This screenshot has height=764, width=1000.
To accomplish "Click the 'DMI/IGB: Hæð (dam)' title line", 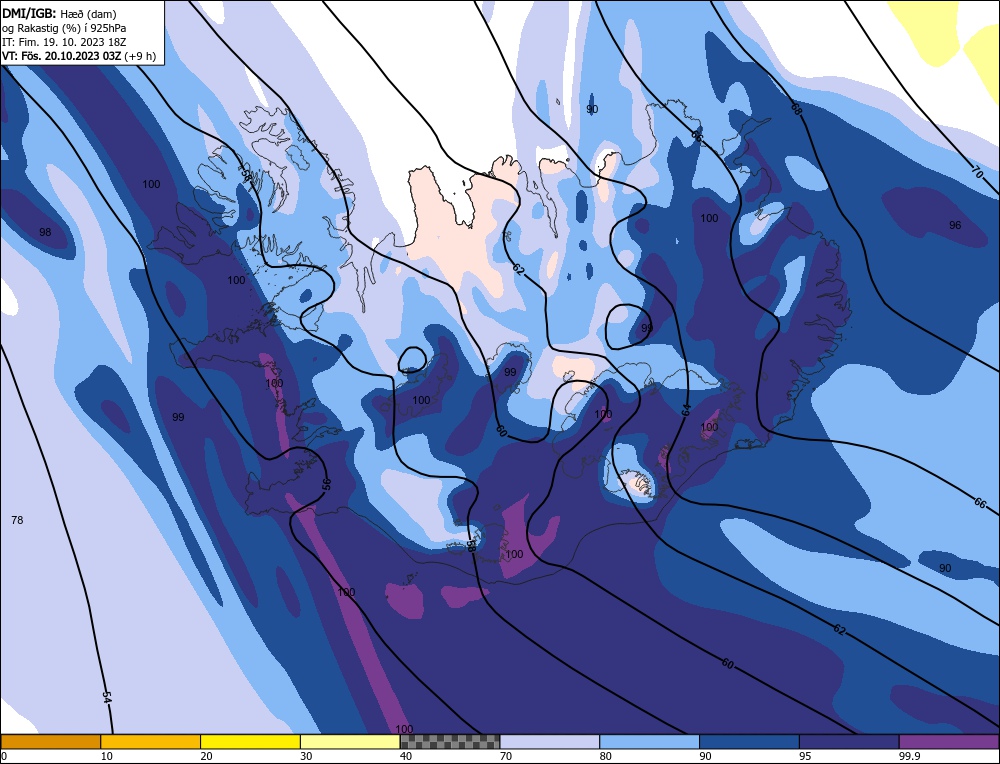I will pyautogui.click(x=59, y=13).
